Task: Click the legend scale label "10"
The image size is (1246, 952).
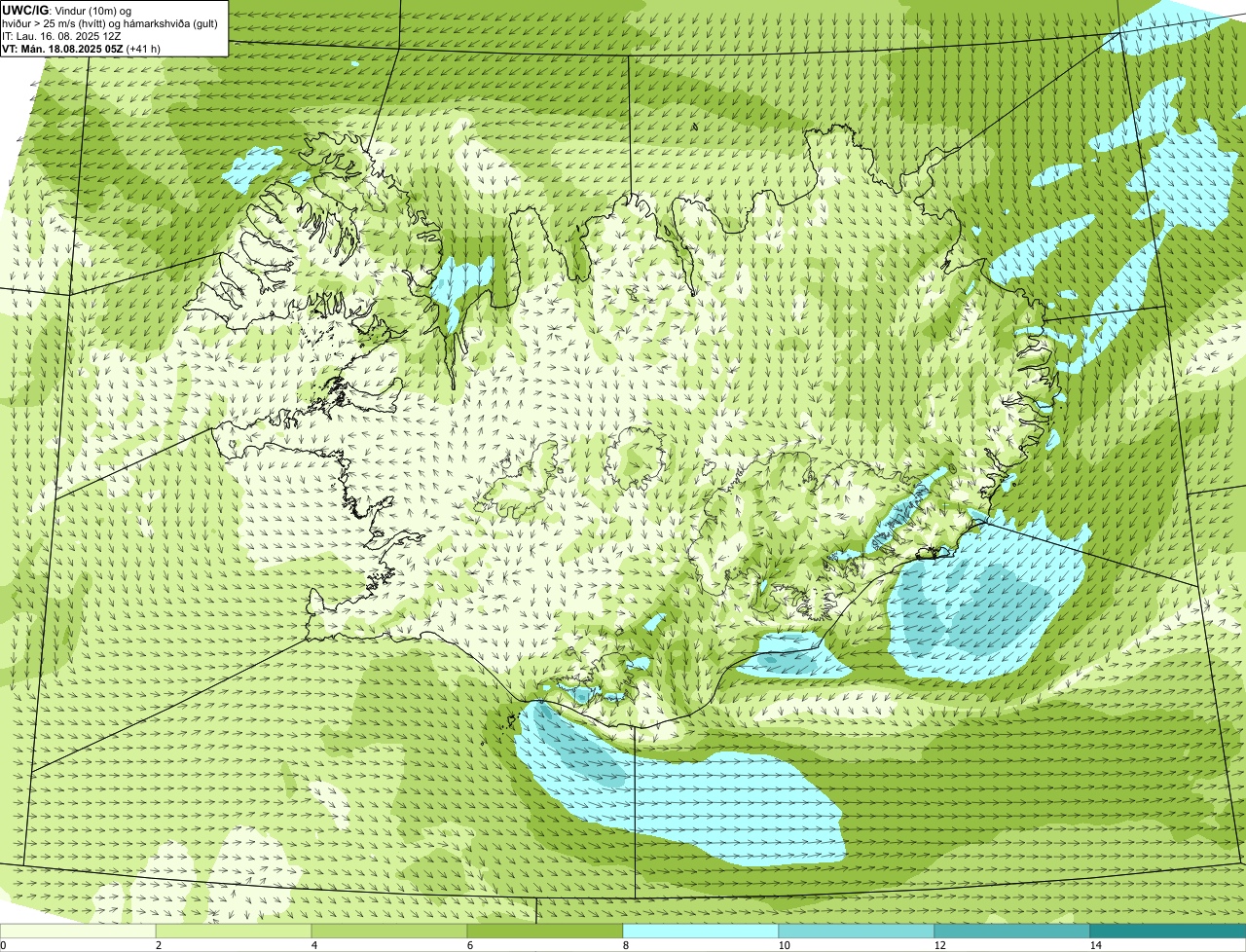Action: pos(784,945)
